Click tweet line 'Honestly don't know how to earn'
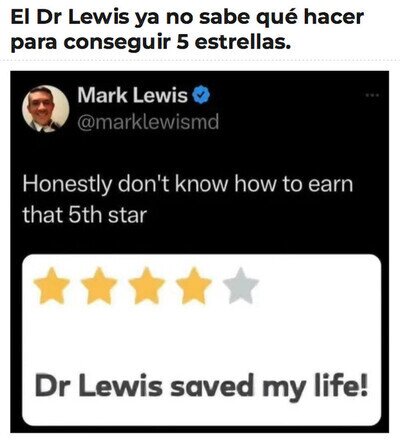This screenshot has height=442, width=400. coord(188,185)
